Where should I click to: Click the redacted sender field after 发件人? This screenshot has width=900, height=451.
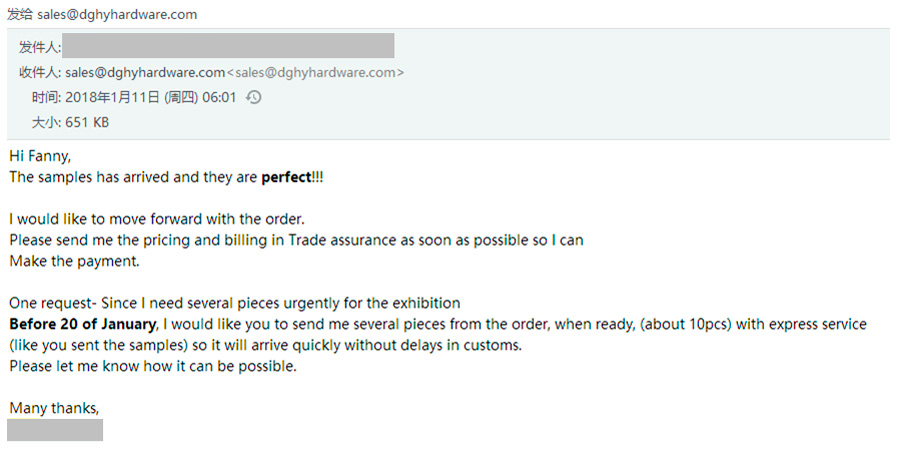[x=228, y=46]
